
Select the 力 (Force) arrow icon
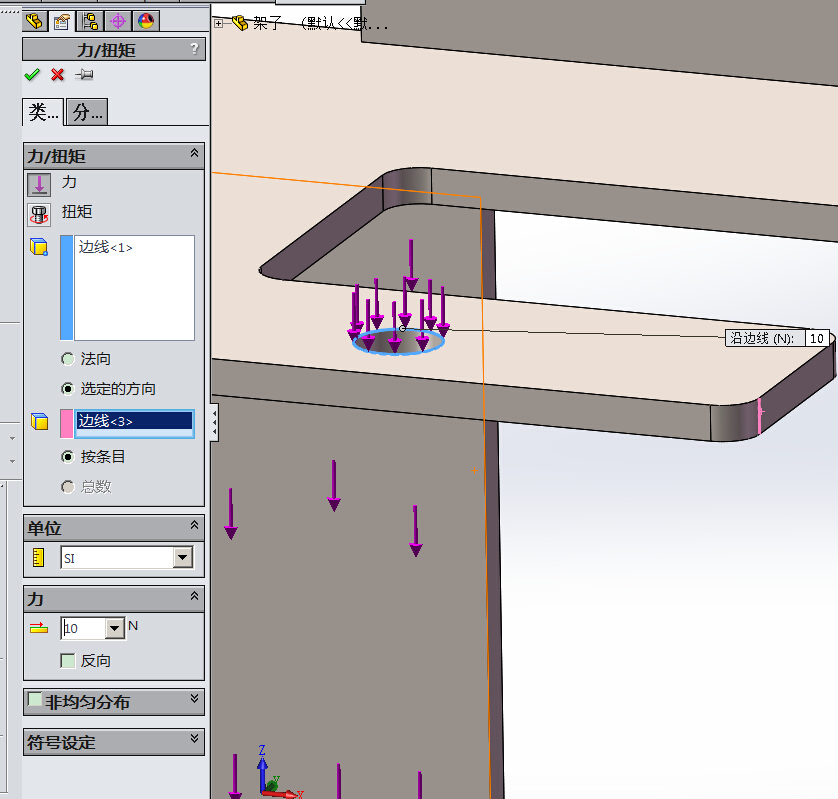tap(39, 184)
